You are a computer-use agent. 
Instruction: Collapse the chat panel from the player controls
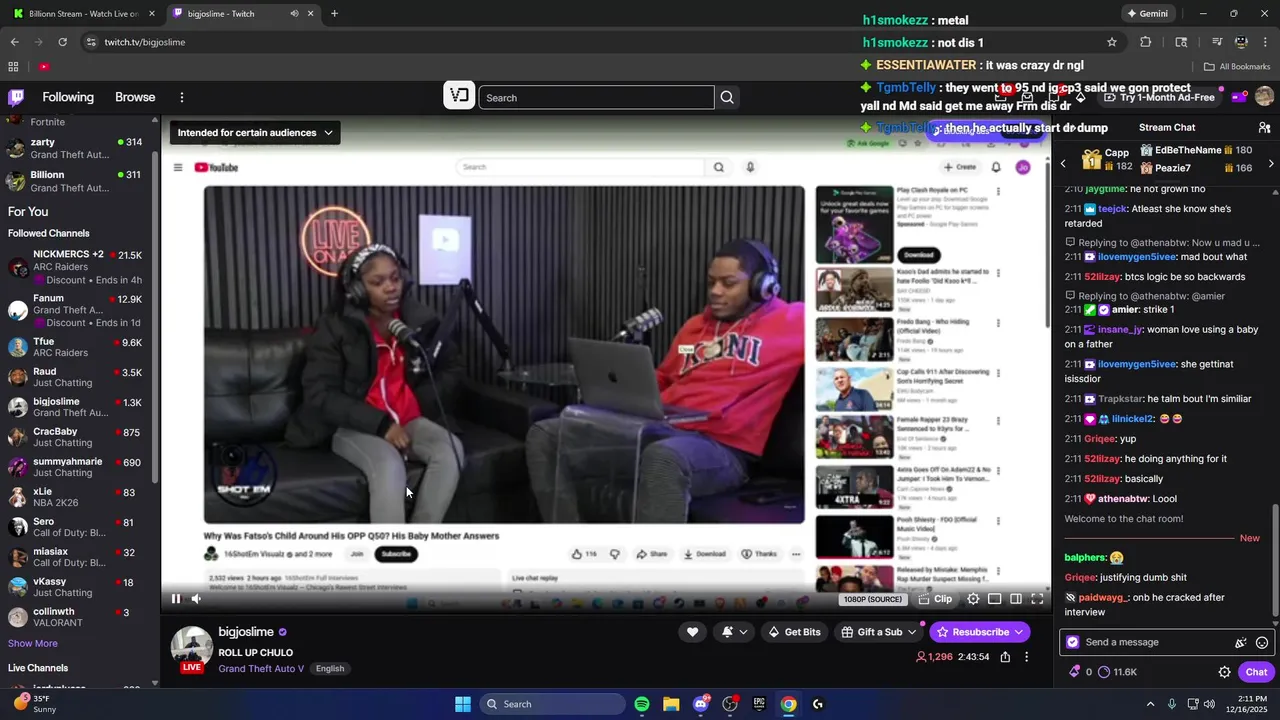coord(1016,599)
